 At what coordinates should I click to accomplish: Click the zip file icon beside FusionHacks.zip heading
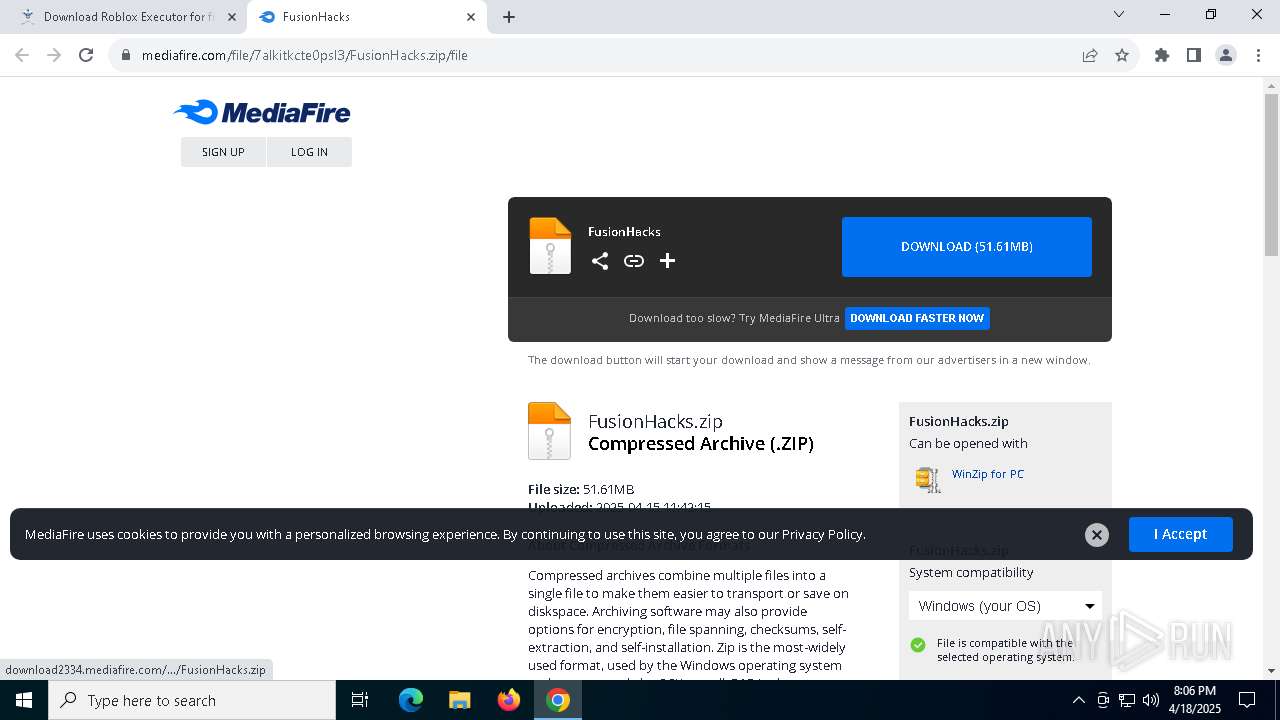click(x=549, y=431)
